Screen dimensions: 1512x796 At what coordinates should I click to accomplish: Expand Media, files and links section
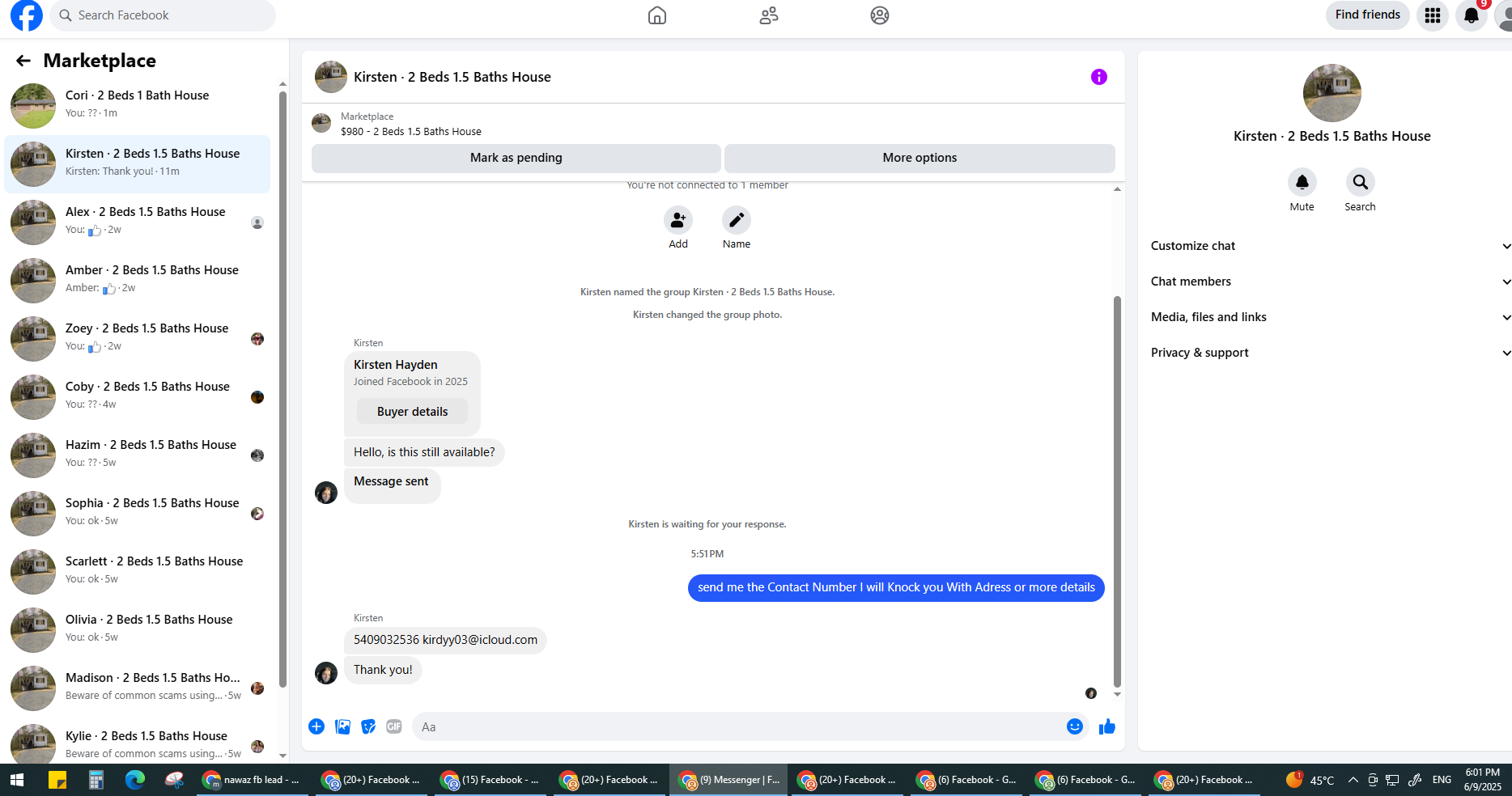[1331, 317]
